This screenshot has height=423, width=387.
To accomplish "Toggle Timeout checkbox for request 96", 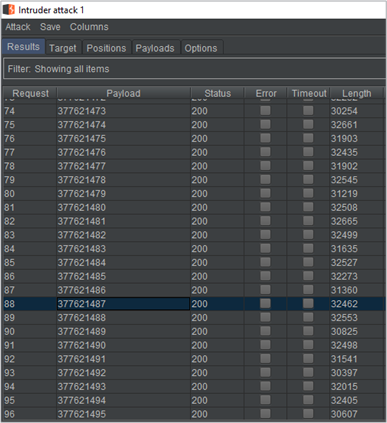I will point(308,414).
